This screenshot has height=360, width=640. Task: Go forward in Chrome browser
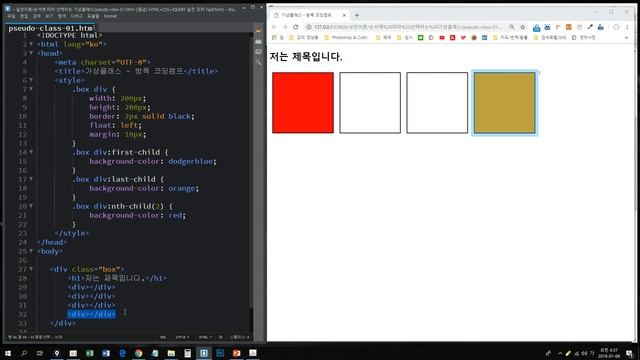point(285,27)
